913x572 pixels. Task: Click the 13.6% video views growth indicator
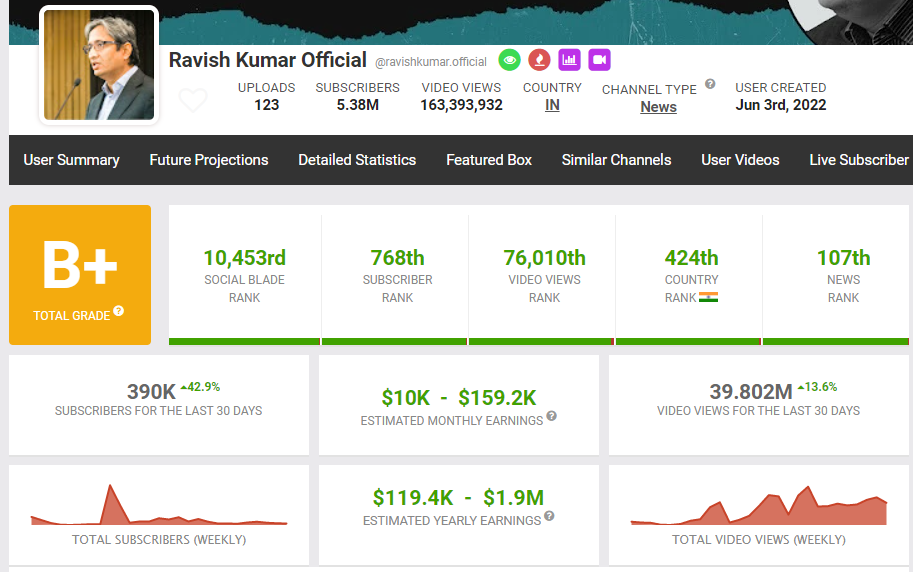click(818, 387)
